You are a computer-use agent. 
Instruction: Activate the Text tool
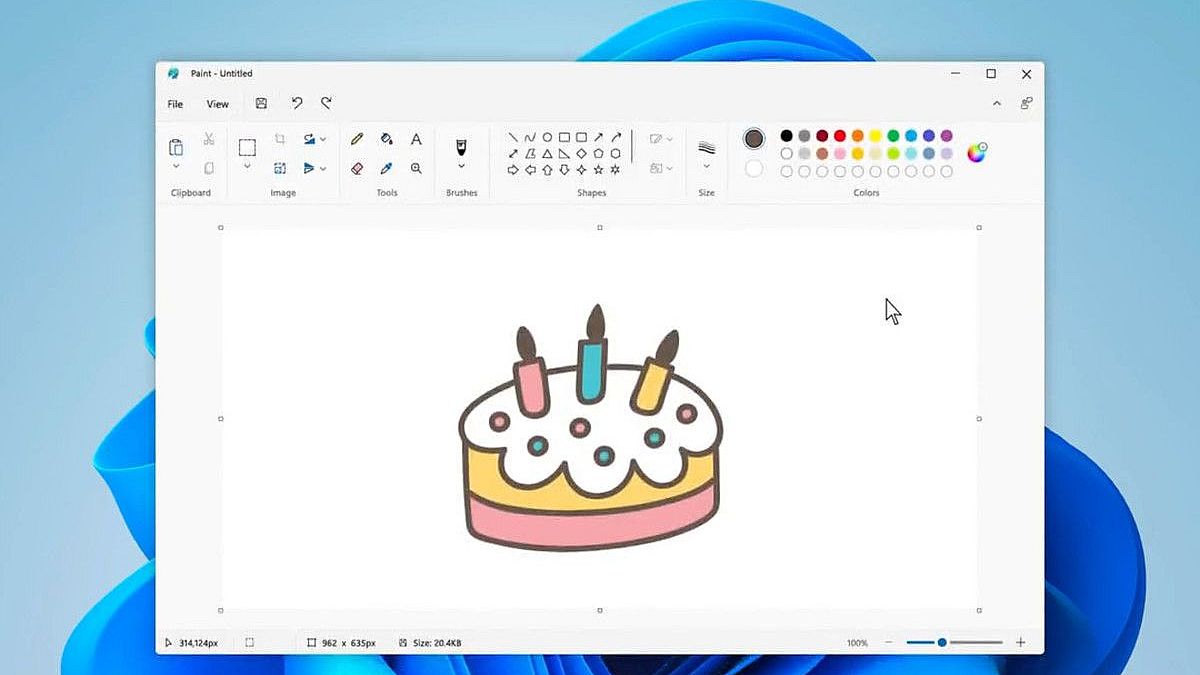[416, 139]
